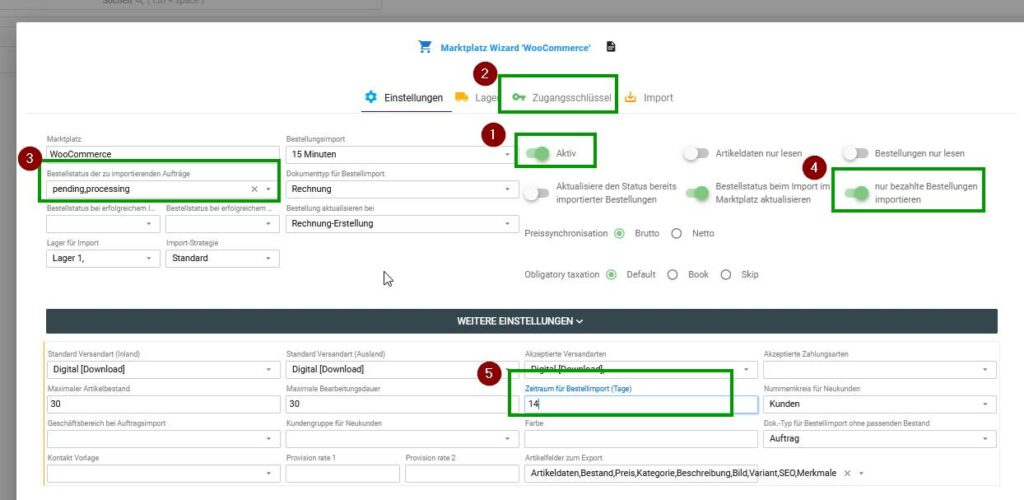This screenshot has height=500, width=1024.
Task: Clear the pending,processing status selection with X
Action: pos(255,189)
